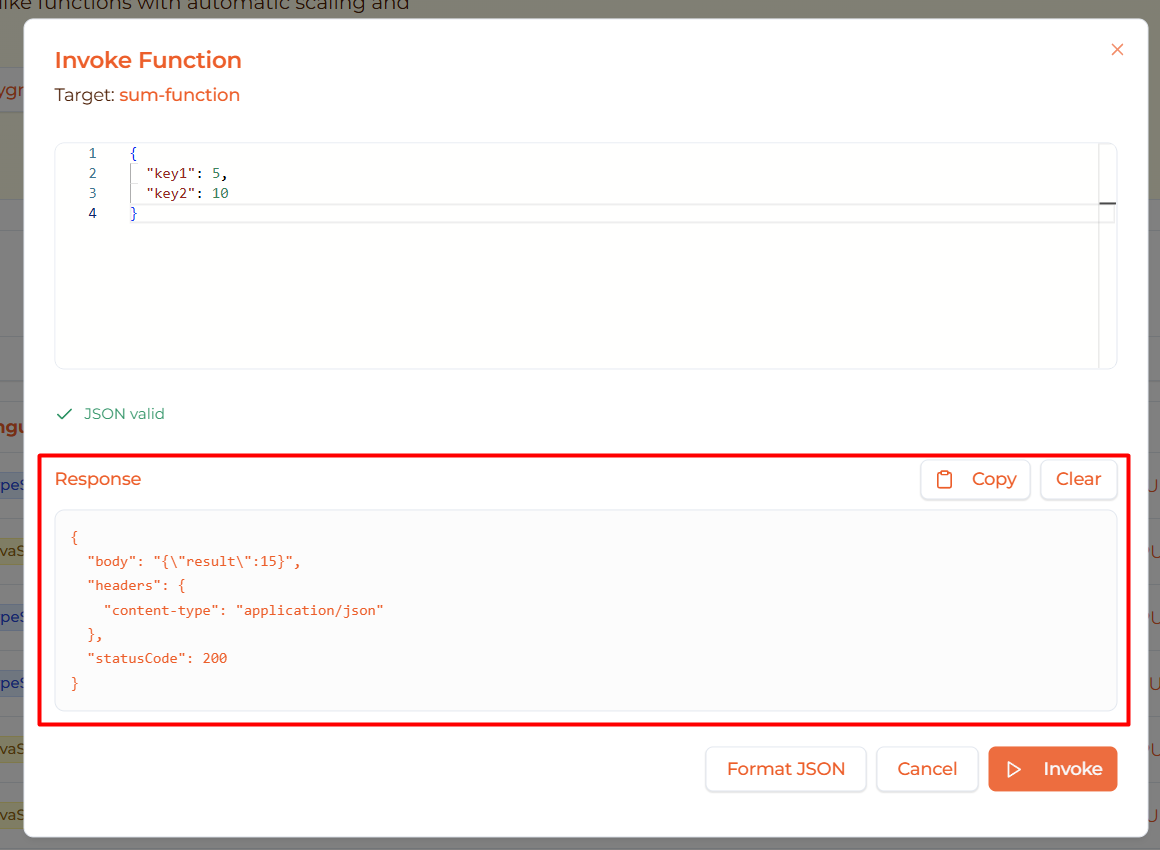Click the green JSON valid checkmark
Viewport: 1160px width, 850px height.
coord(64,413)
